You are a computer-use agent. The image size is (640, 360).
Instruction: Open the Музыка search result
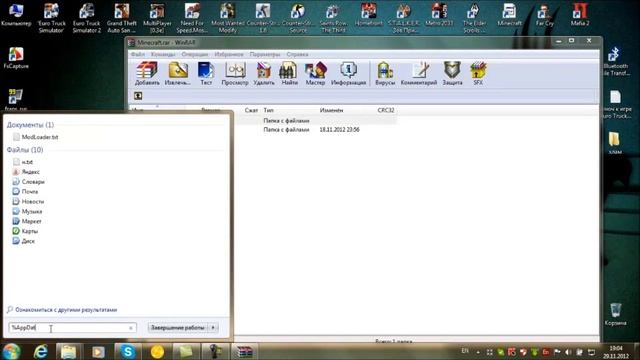click(x=27, y=211)
